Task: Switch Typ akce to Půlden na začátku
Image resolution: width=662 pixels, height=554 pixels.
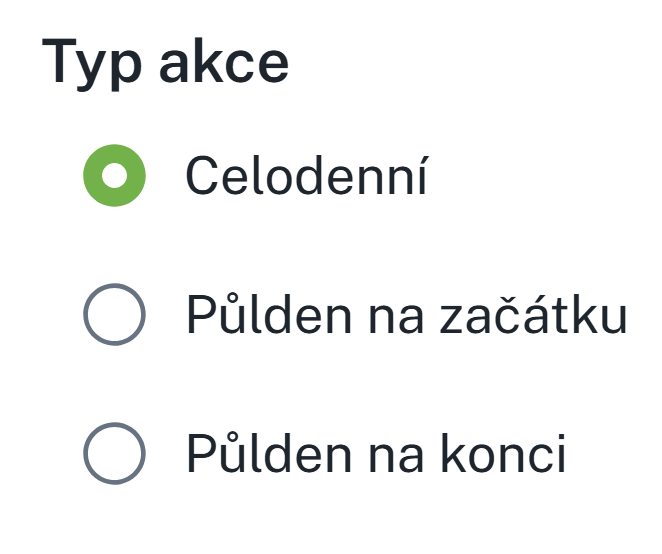Action: click(x=115, y=316)
